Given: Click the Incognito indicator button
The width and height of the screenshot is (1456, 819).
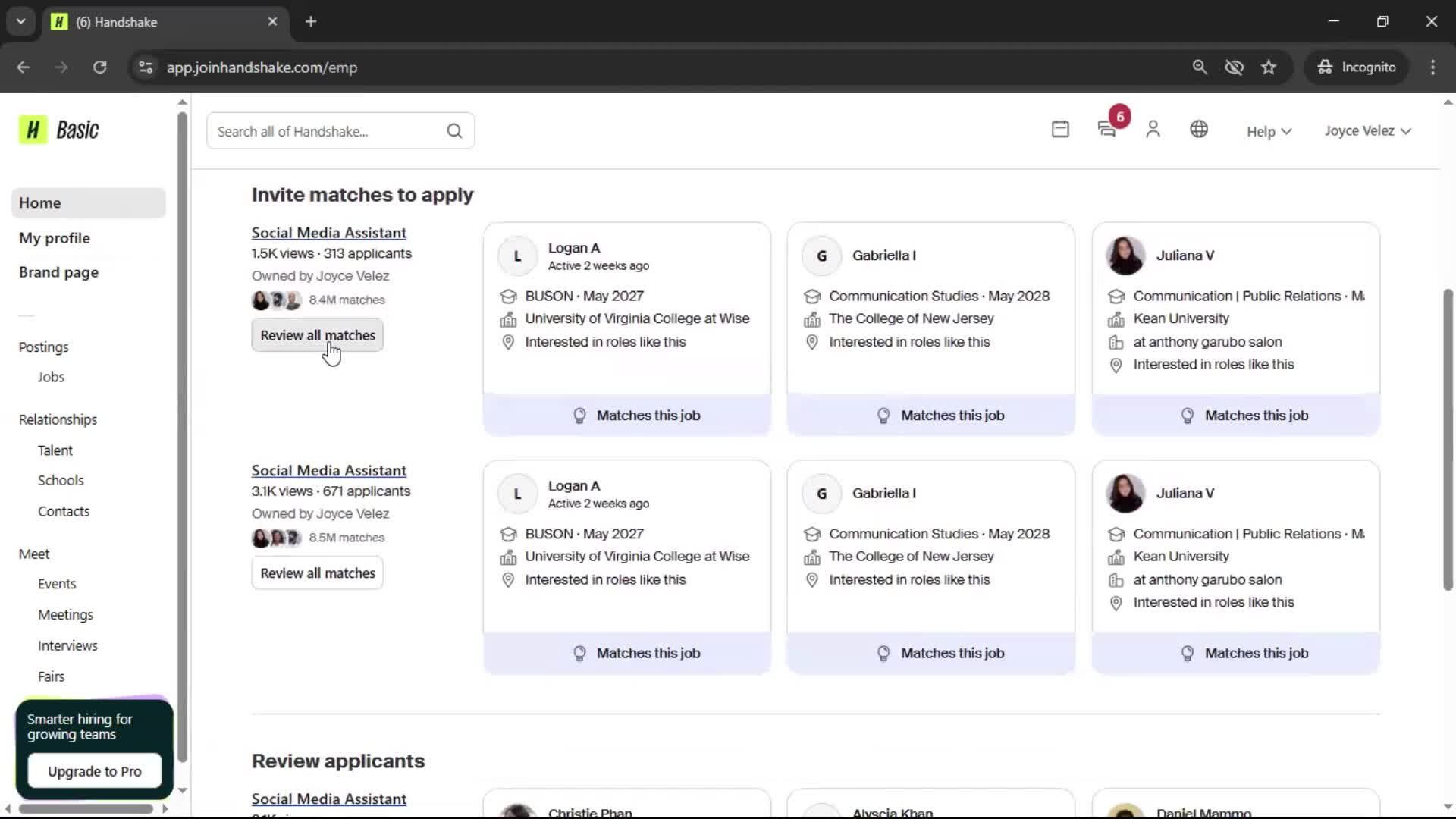Looking at the screenshot, I should [x=1357, y=67].
